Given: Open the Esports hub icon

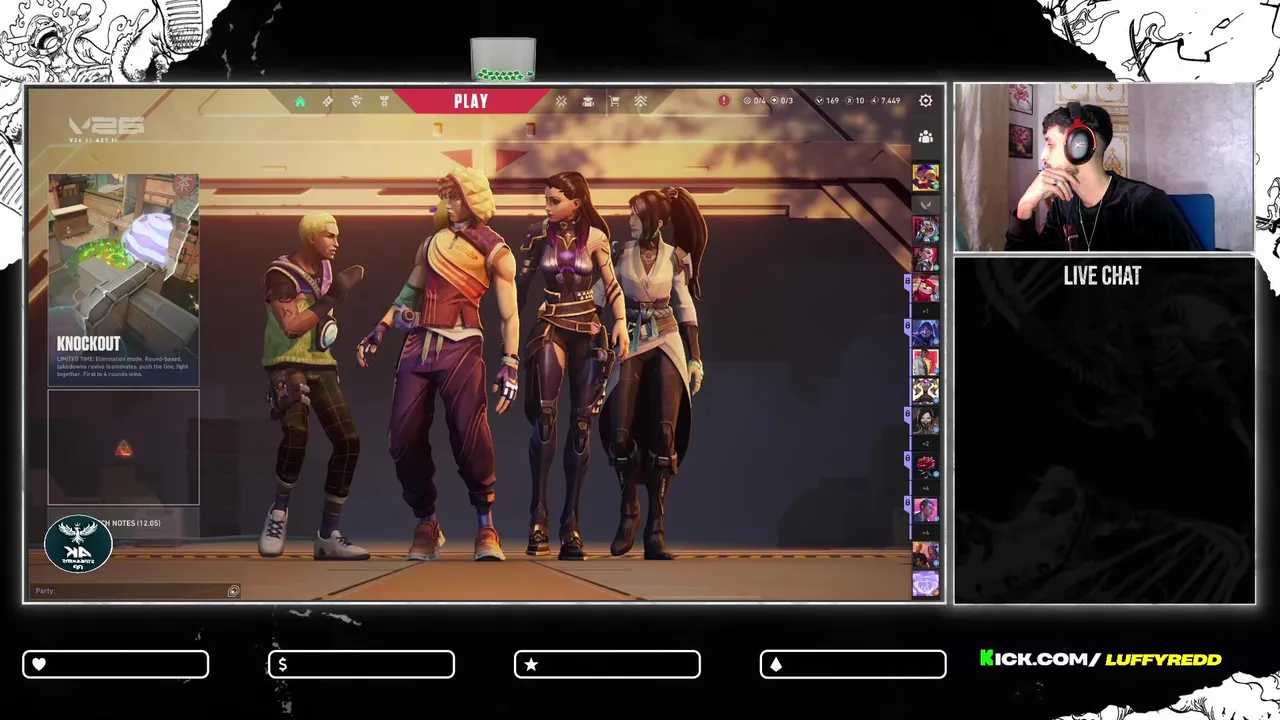Looking at the screenshot, I should tap(588, 101).
